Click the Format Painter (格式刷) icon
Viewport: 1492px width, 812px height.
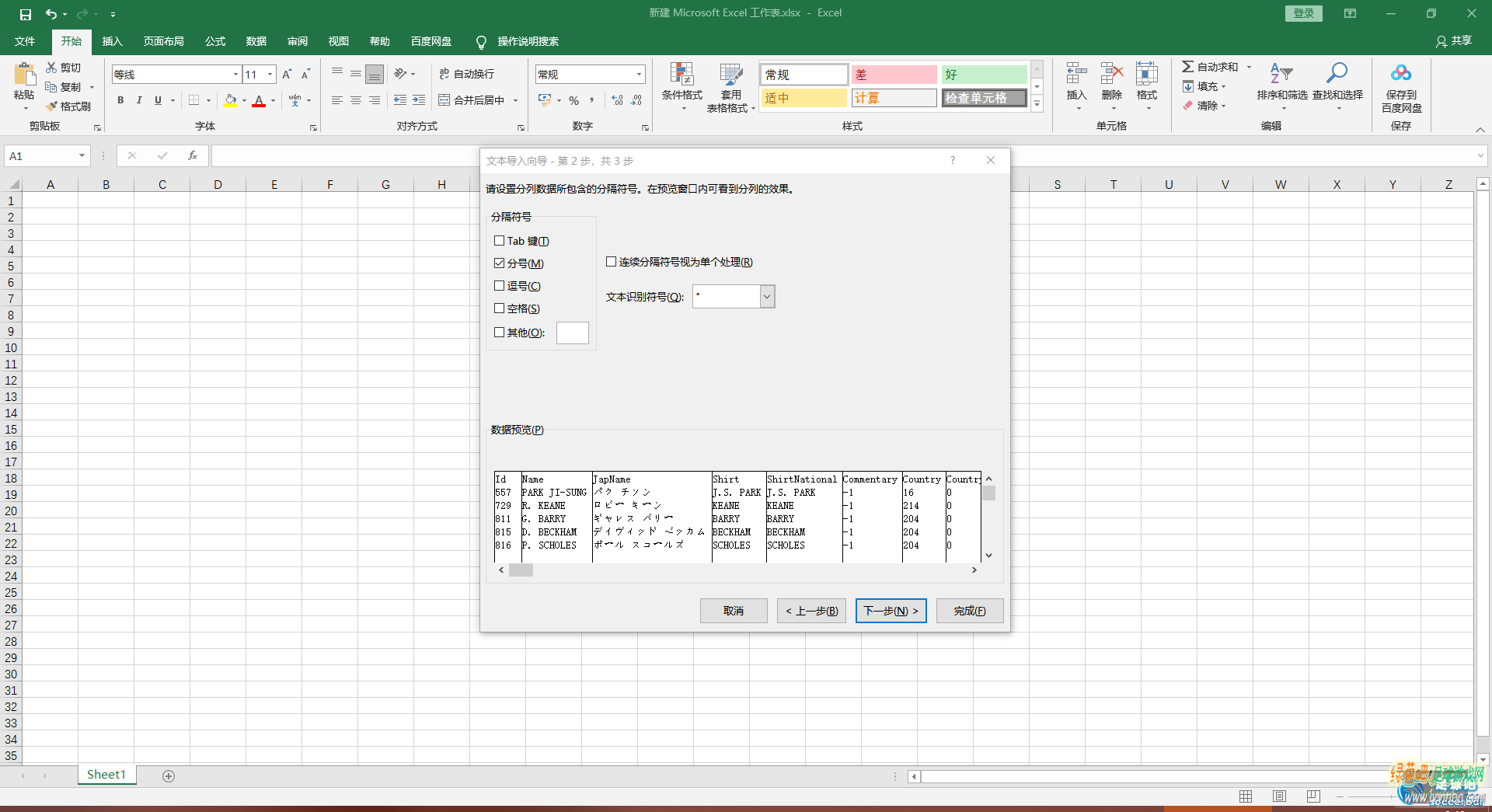[x=51, y=106]
